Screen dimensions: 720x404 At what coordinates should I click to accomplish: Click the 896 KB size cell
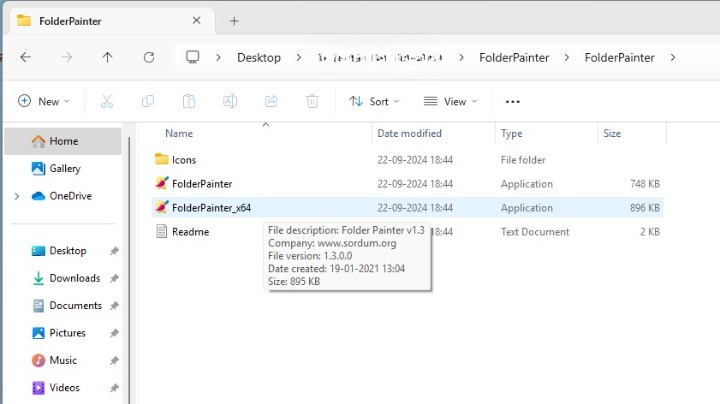click(x=645, y=208)
